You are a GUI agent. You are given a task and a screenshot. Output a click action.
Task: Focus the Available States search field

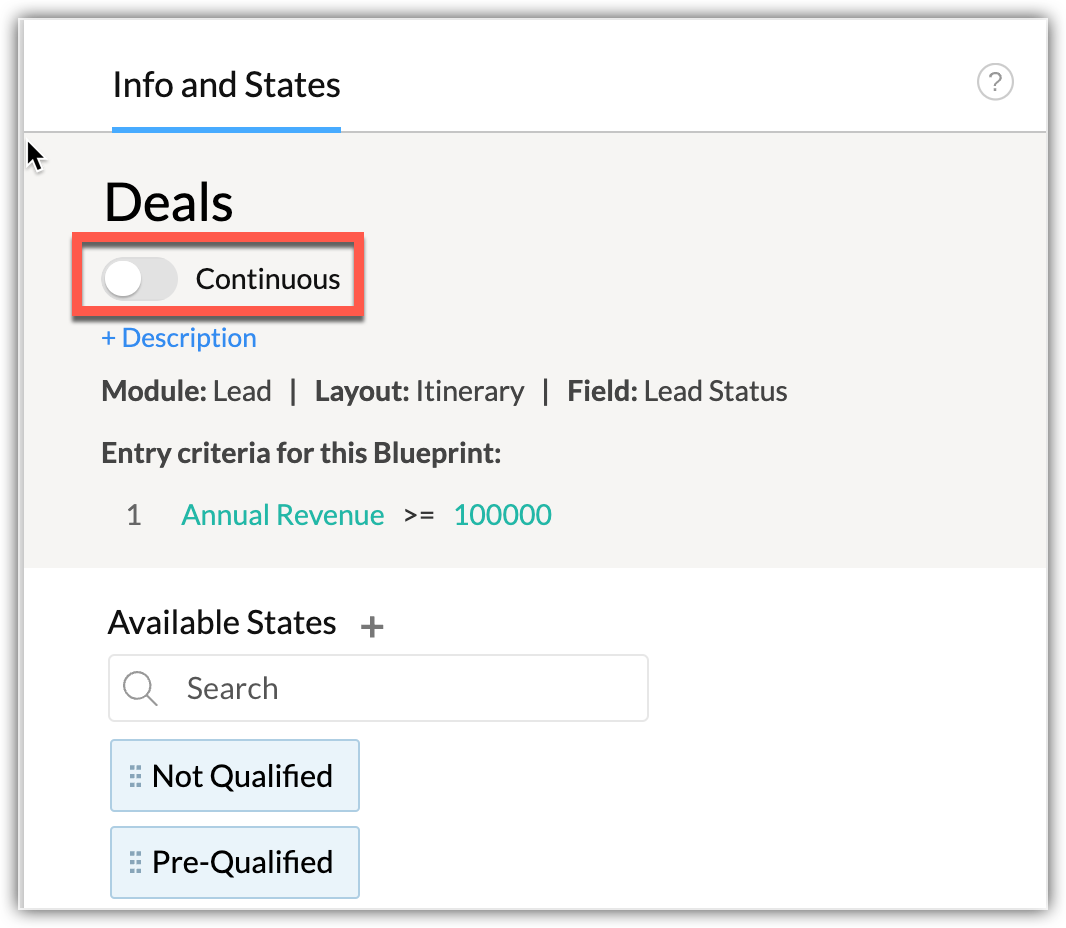(x=400, y=688)
